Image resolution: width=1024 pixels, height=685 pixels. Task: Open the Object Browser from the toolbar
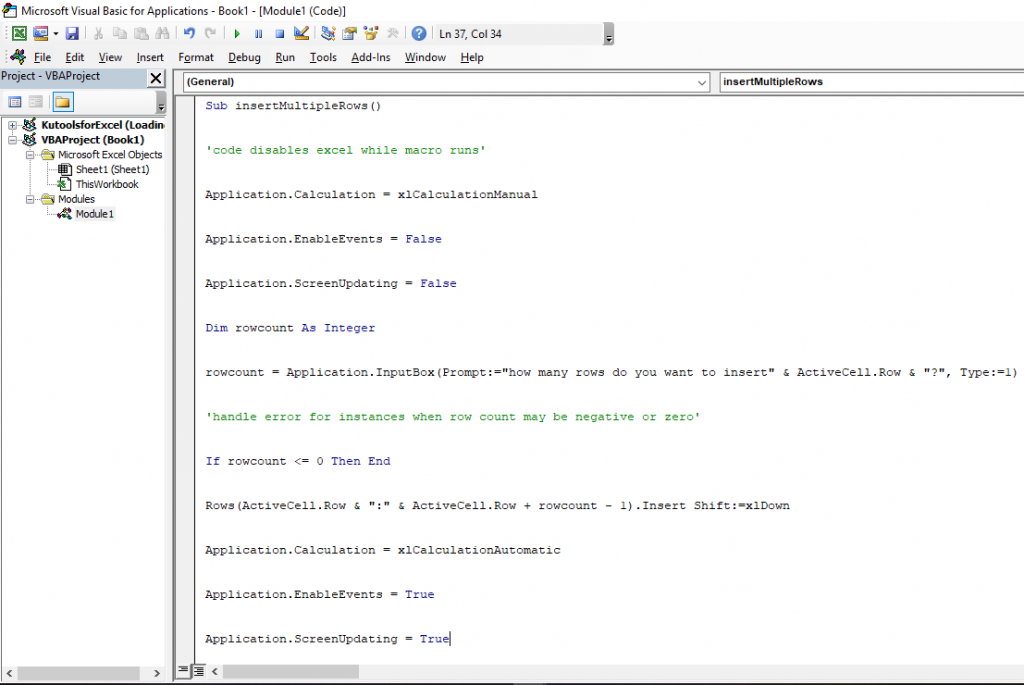pos(370,33)
